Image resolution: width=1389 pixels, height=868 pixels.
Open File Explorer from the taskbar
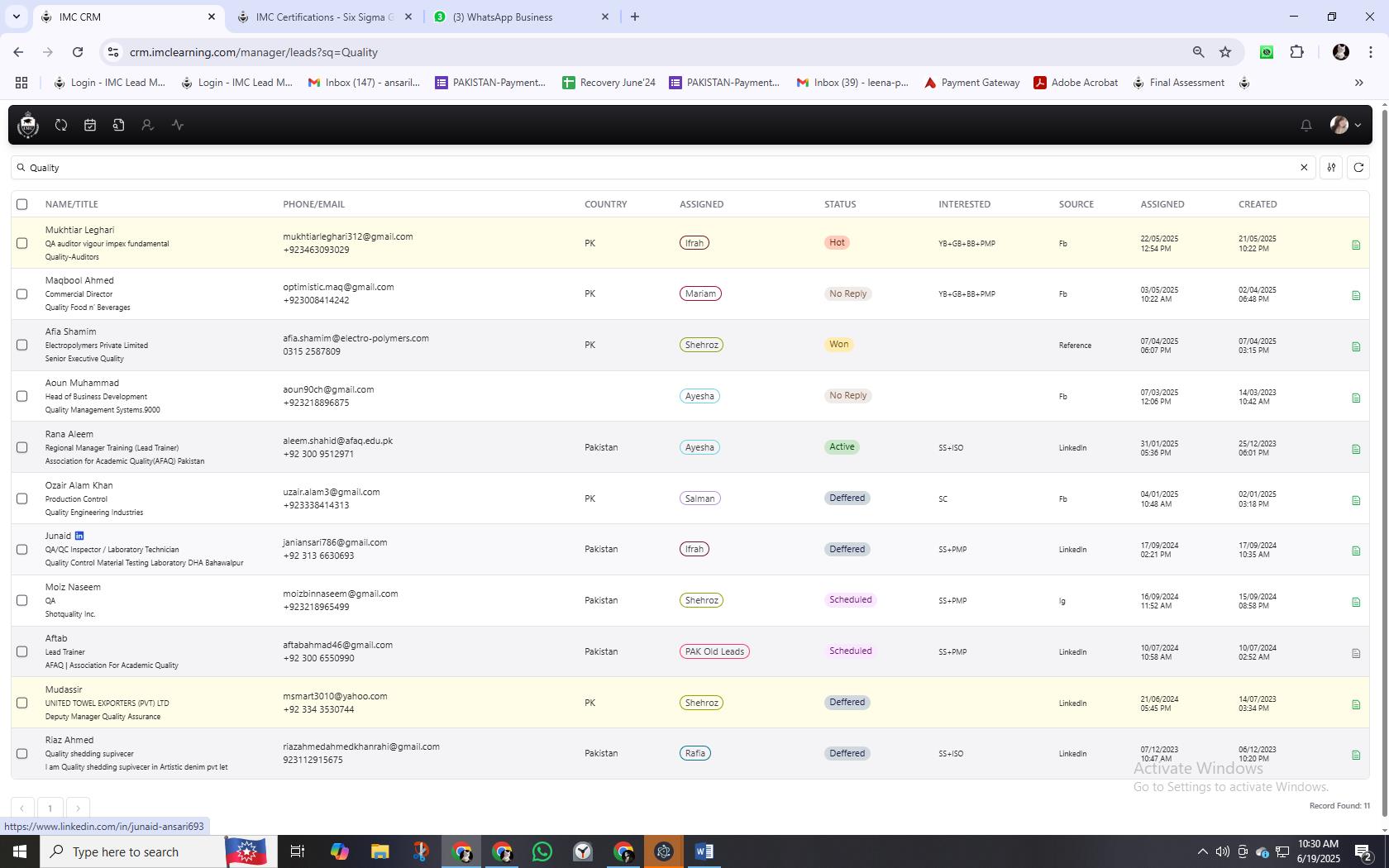(379, 851)
